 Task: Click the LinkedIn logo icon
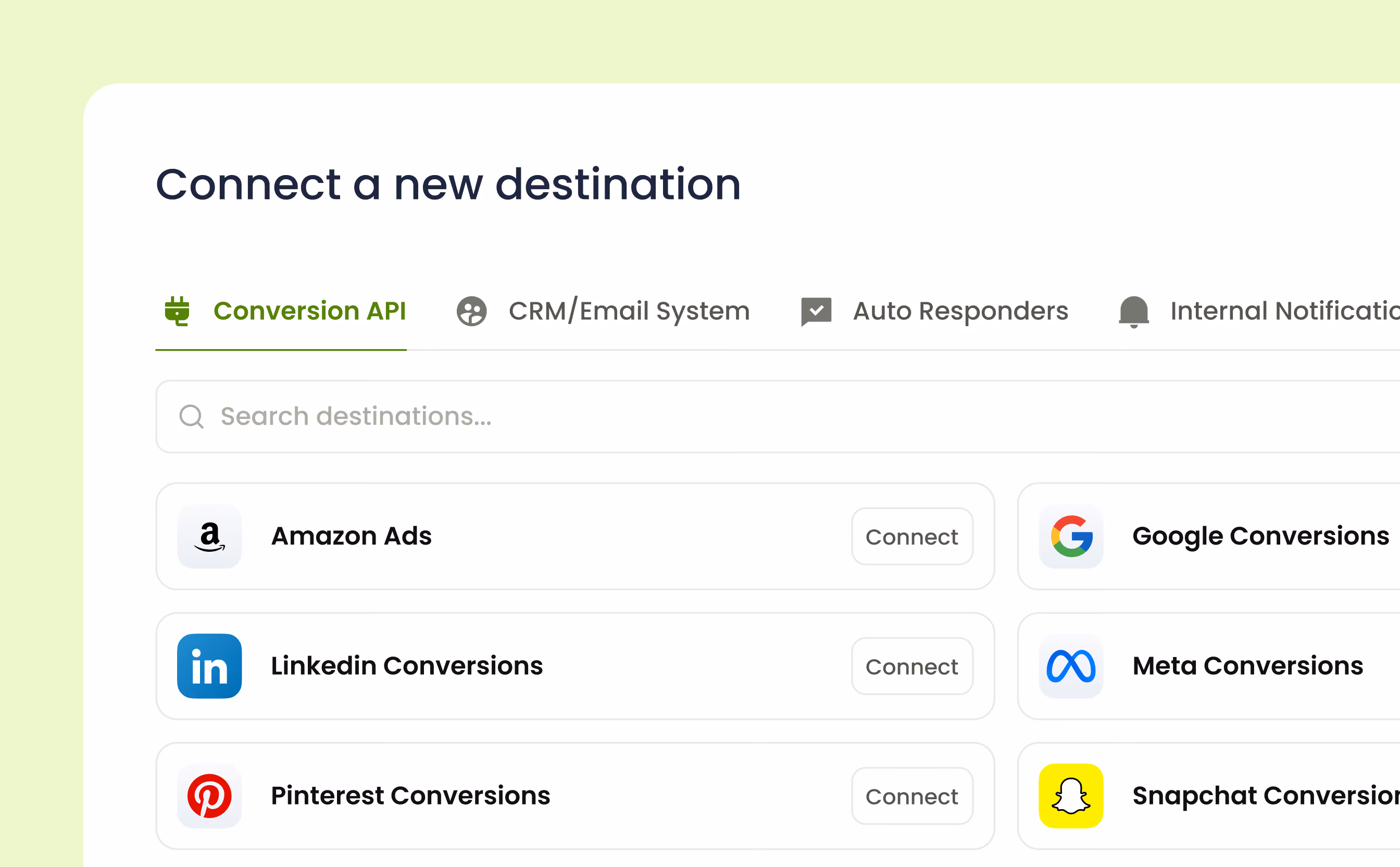pyautogui.click(x=209, y=666)
